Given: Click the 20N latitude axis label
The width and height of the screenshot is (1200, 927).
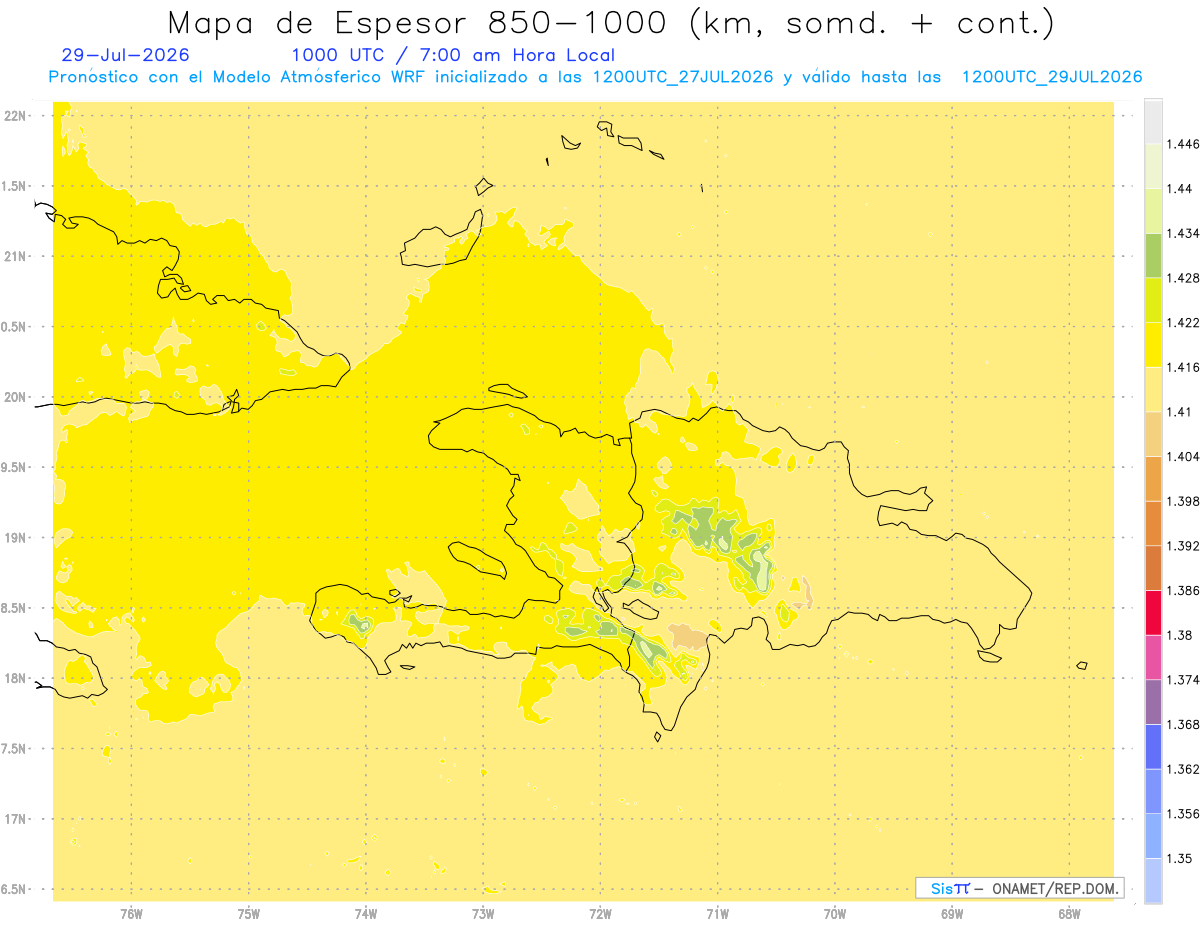Looking at the screenshot, I should coord(17,397).
